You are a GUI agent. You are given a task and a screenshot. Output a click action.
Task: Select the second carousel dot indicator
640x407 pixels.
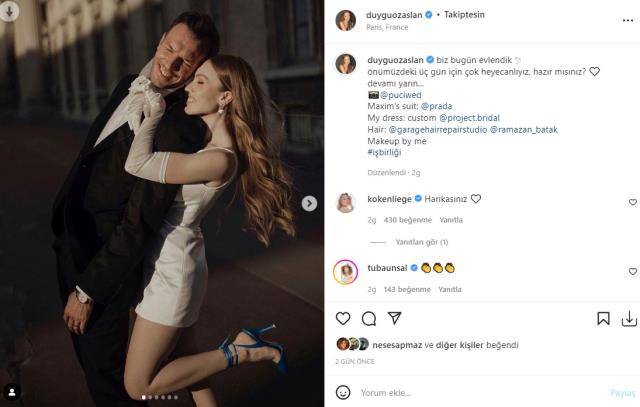point(150,397)
